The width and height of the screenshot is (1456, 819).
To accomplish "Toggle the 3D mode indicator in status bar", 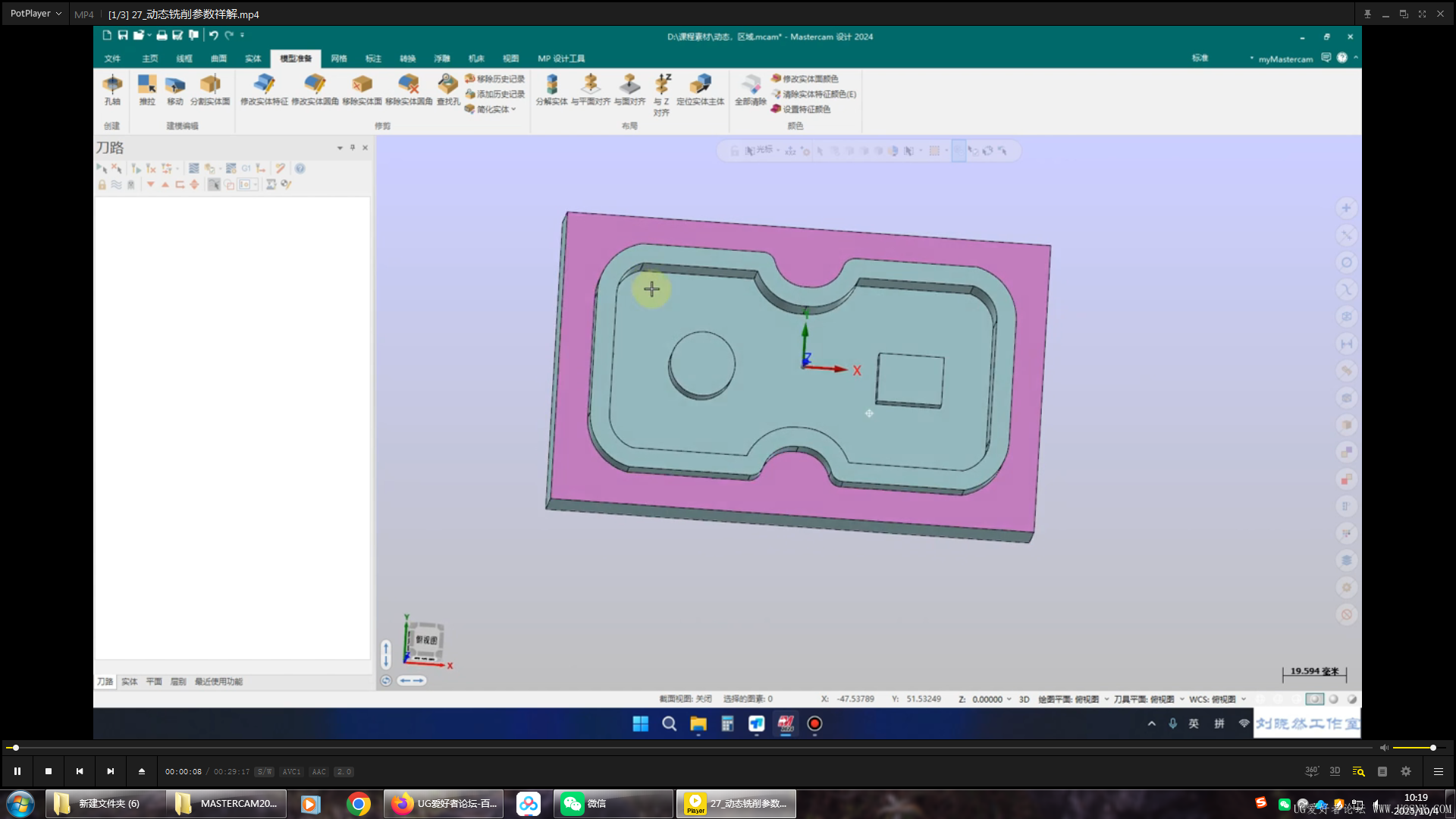I will pyautogui.click(x=1024, y=699).
